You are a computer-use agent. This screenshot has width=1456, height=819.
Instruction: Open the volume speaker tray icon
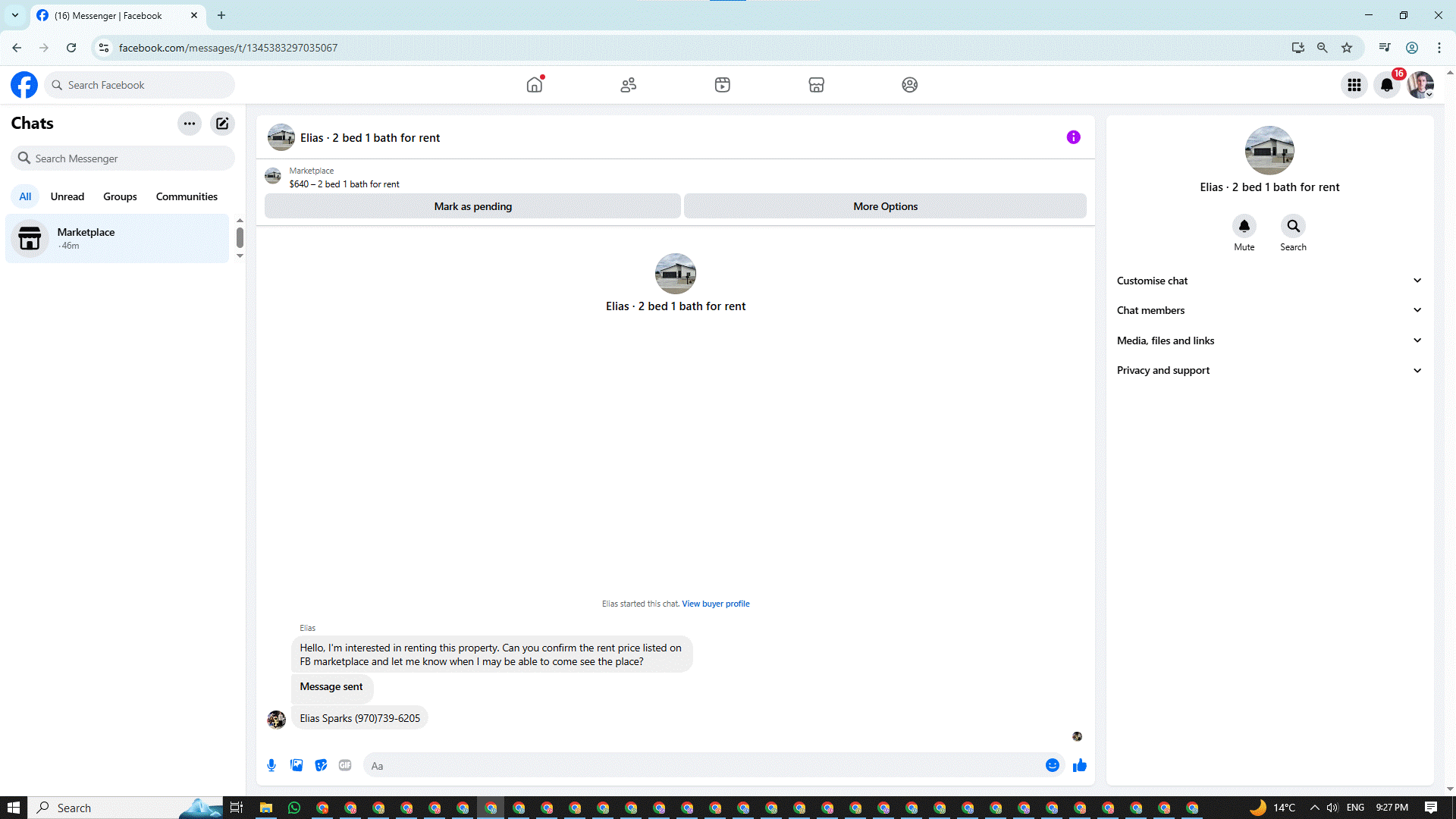pyautogui.click(x=1332, y=808)
